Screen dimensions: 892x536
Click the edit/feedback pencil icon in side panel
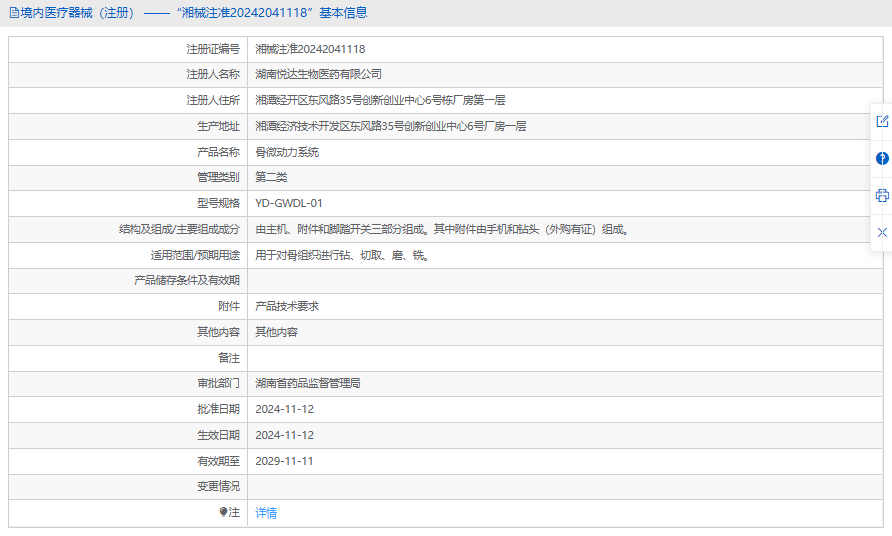pos(882,121)
